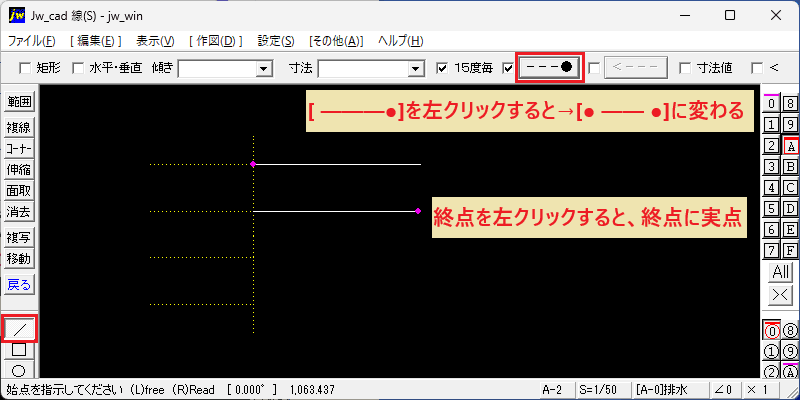Viewport: 800px width, 400px height.
Task: Select layer 6 in square layer panel
Action: (x=771, y=230)
